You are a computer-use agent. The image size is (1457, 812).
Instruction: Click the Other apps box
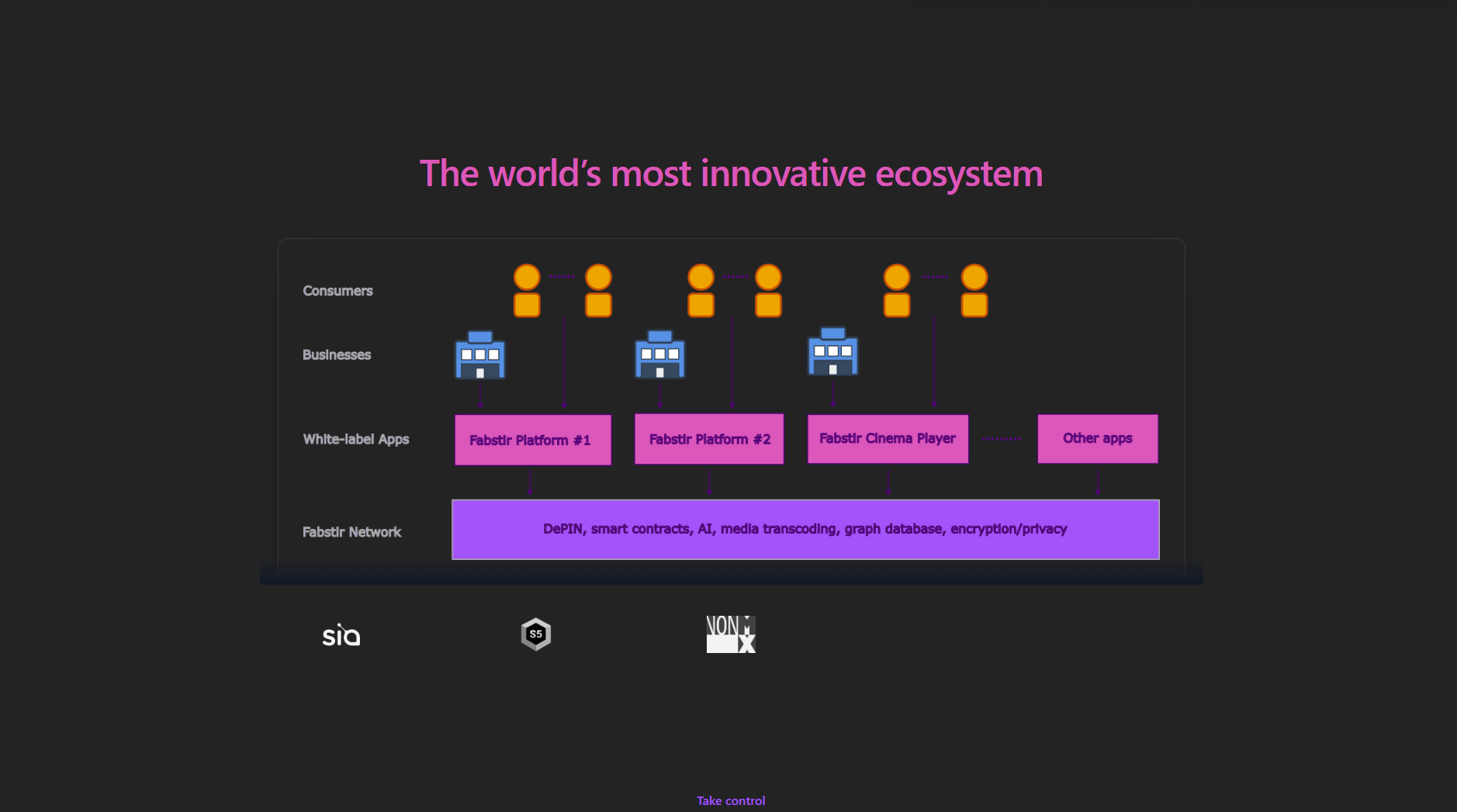(1098, 439)
